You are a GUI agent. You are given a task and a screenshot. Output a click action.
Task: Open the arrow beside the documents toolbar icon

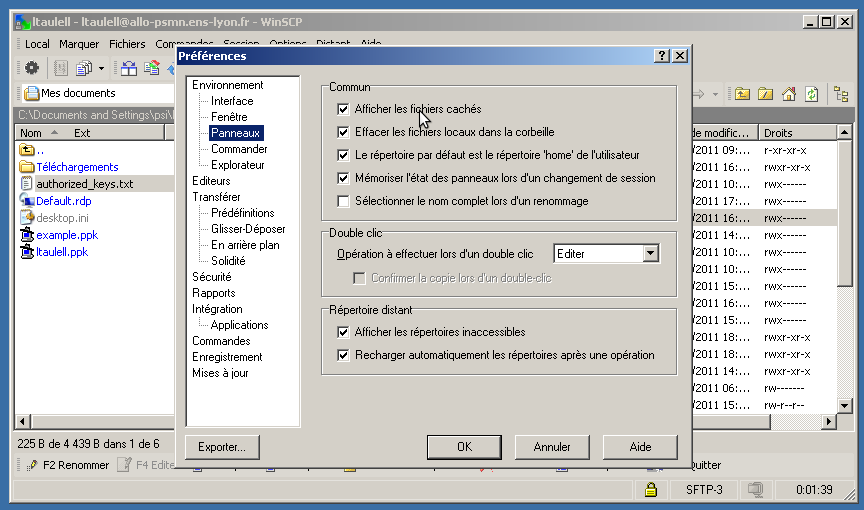pos(101,69)
